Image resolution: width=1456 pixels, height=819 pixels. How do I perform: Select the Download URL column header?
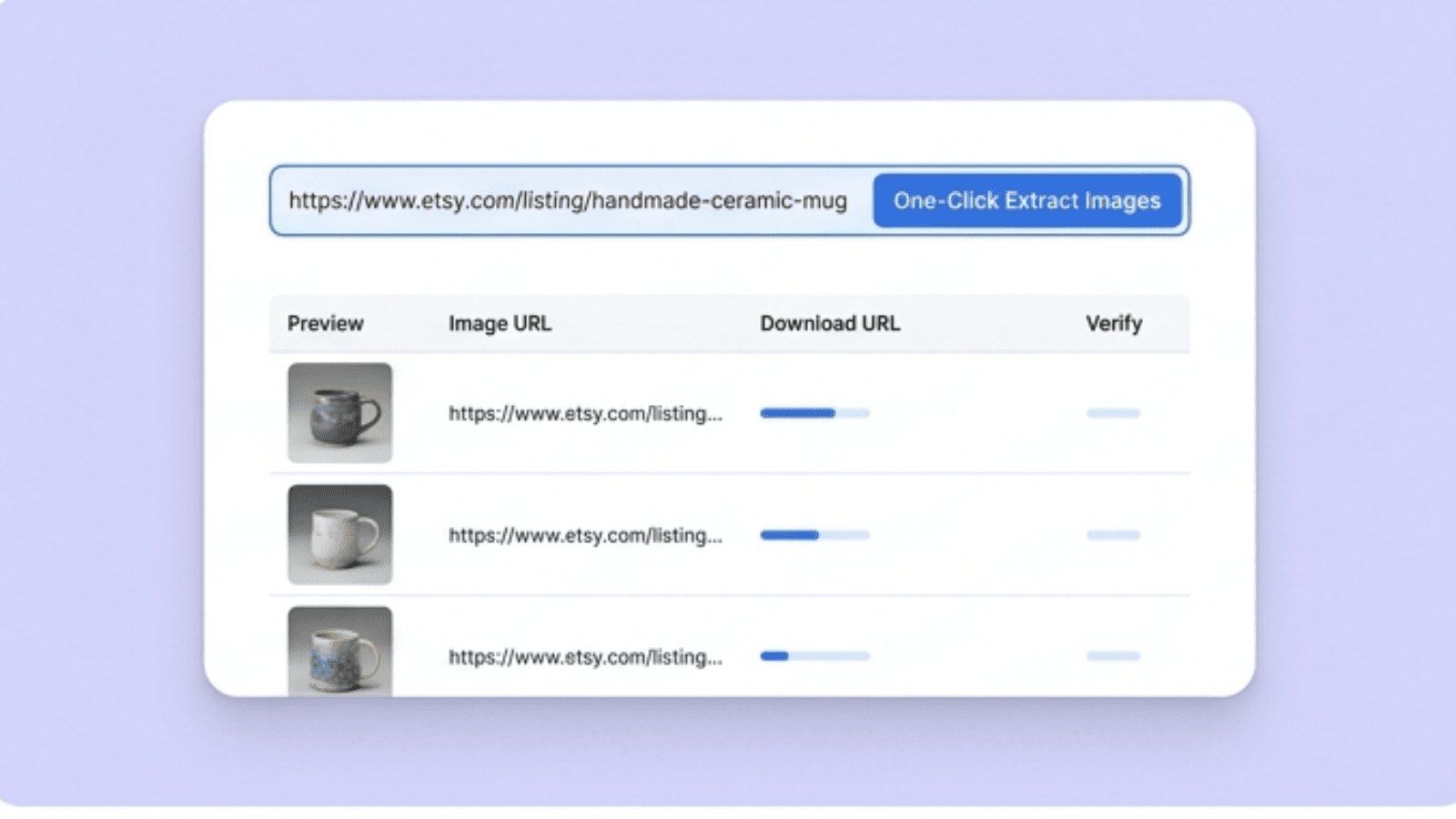coord(829,324)
